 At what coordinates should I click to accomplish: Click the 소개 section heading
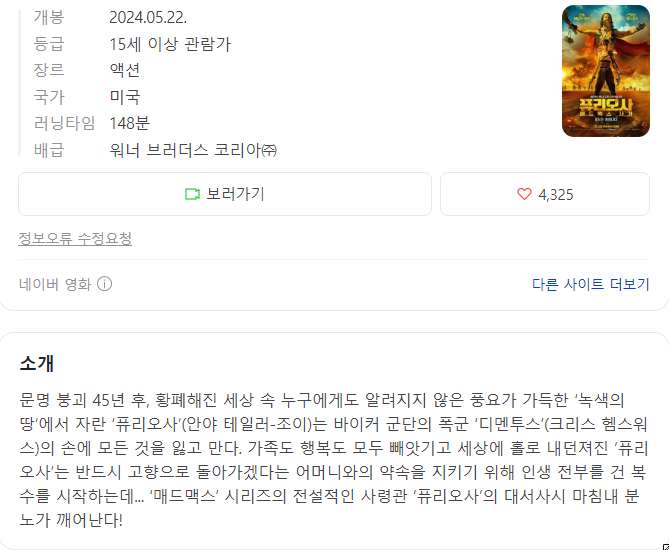[37, 363]
